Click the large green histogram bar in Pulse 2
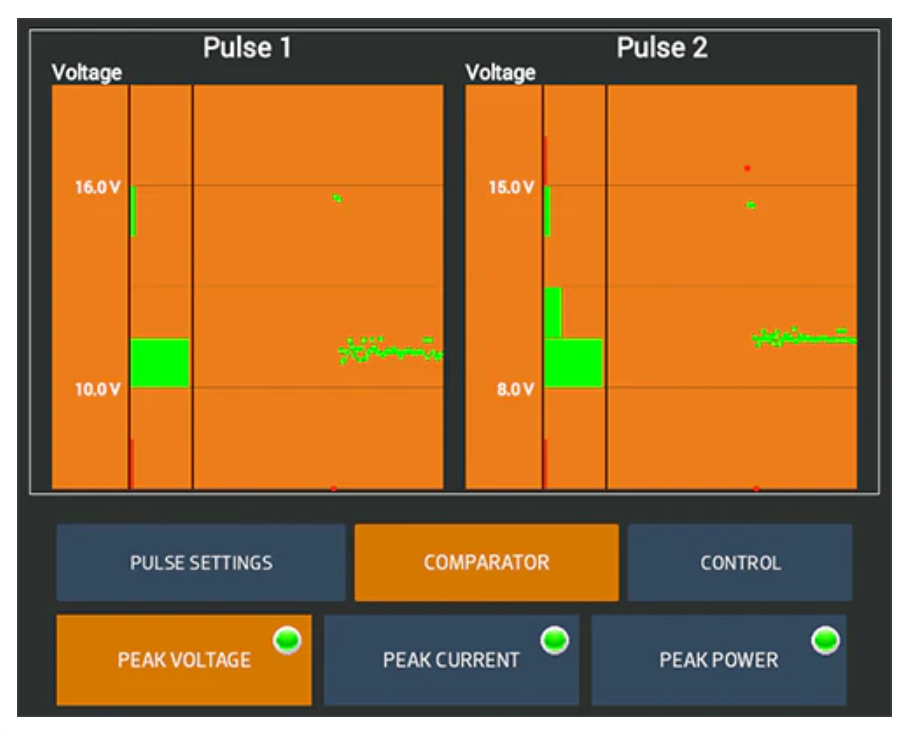 coord(573,363)
